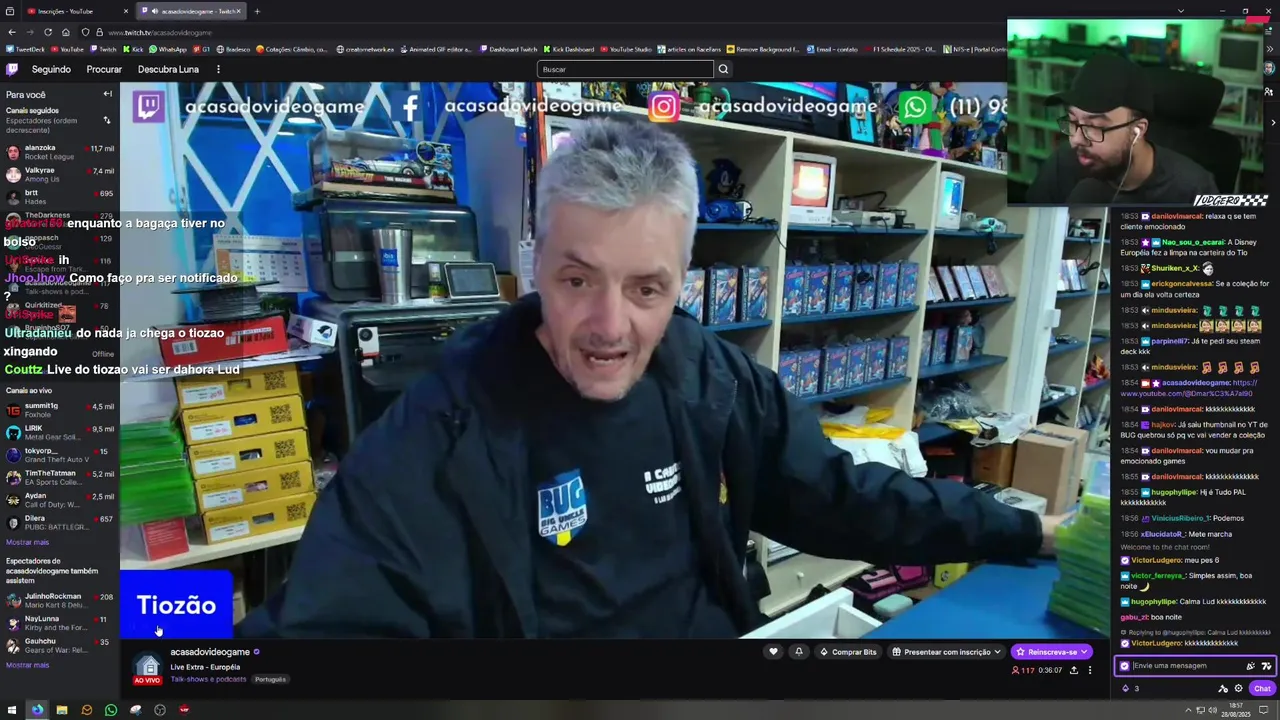Open summit1g live channel
1280x720 pixels.
[60, 410]
